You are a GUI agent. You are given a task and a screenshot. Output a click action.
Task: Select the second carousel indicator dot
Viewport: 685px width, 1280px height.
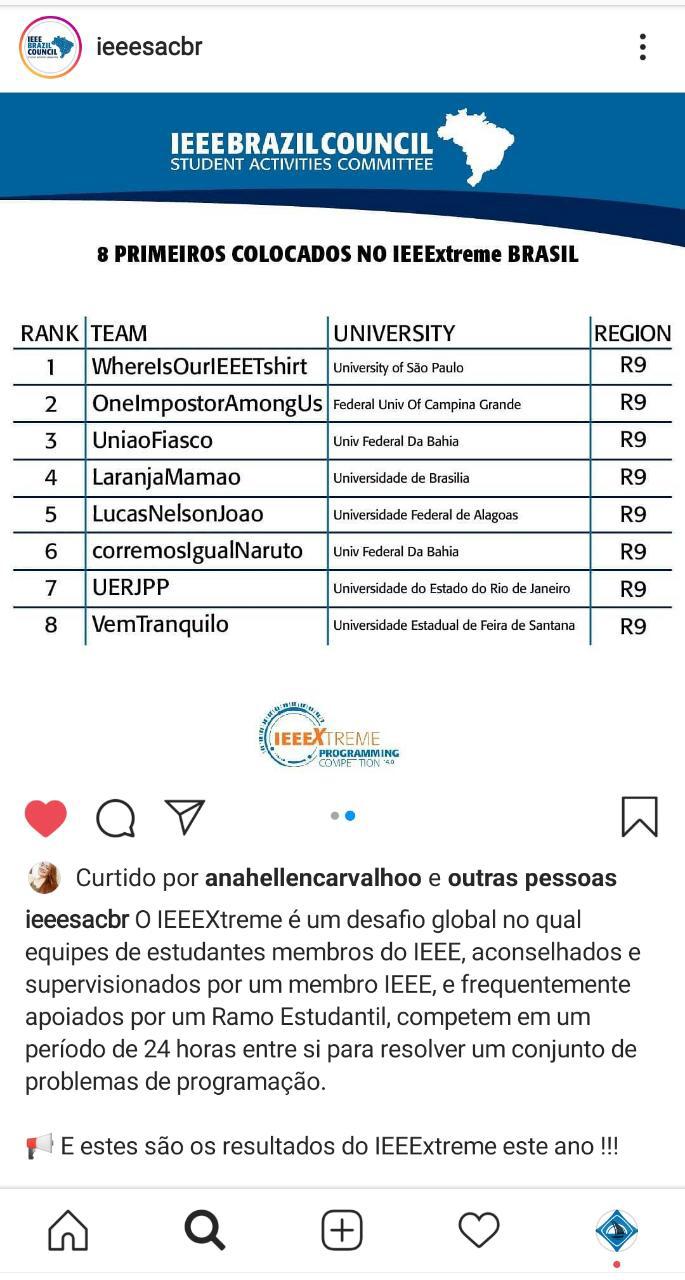tap(350, 816)
